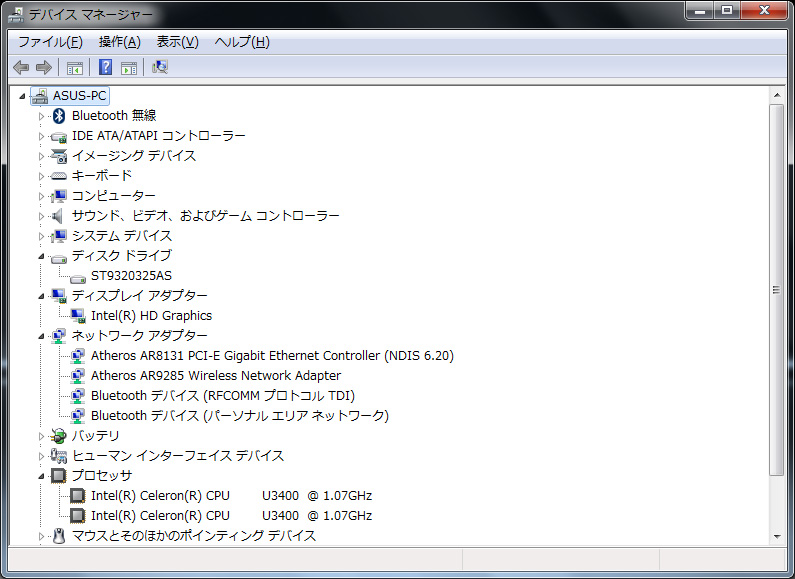Collapse the ネットワーク アダプター category
The height and width of the screenshot is (579, 795).
tap(42, 336)
